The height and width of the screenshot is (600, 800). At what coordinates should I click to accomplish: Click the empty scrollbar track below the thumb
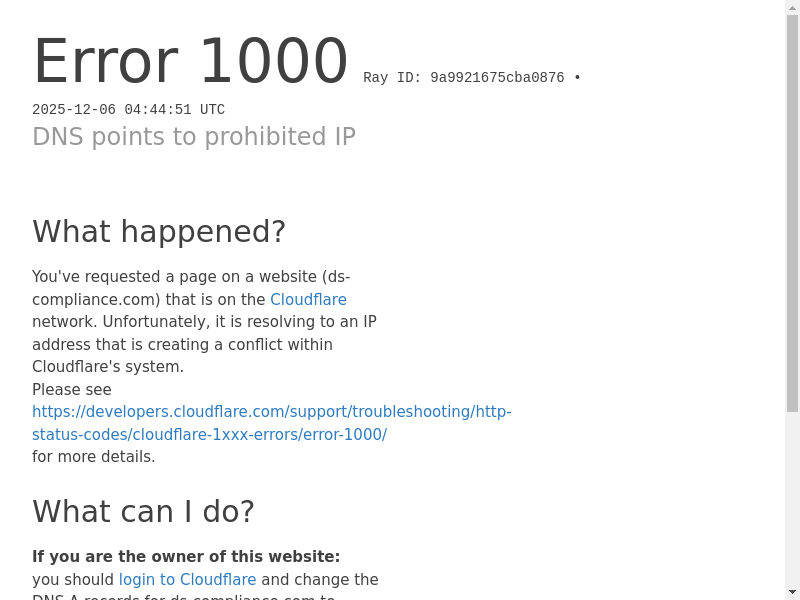click(792, 500)
